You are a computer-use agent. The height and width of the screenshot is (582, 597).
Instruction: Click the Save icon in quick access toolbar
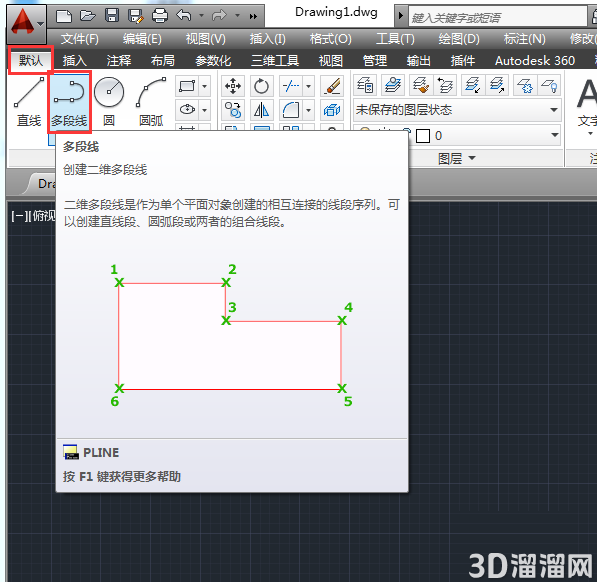point(112,16)
